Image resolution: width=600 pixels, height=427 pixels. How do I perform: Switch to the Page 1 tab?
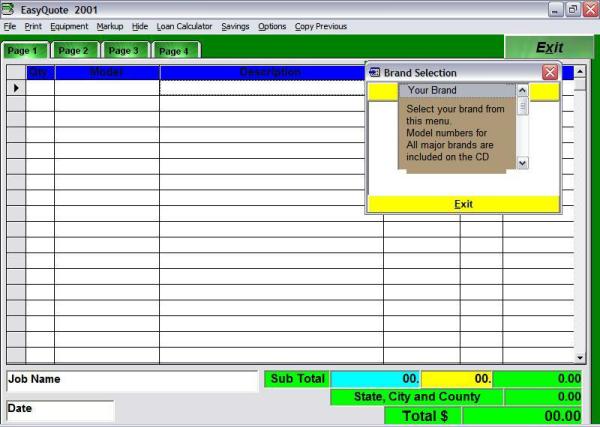[x=25, y=51]
